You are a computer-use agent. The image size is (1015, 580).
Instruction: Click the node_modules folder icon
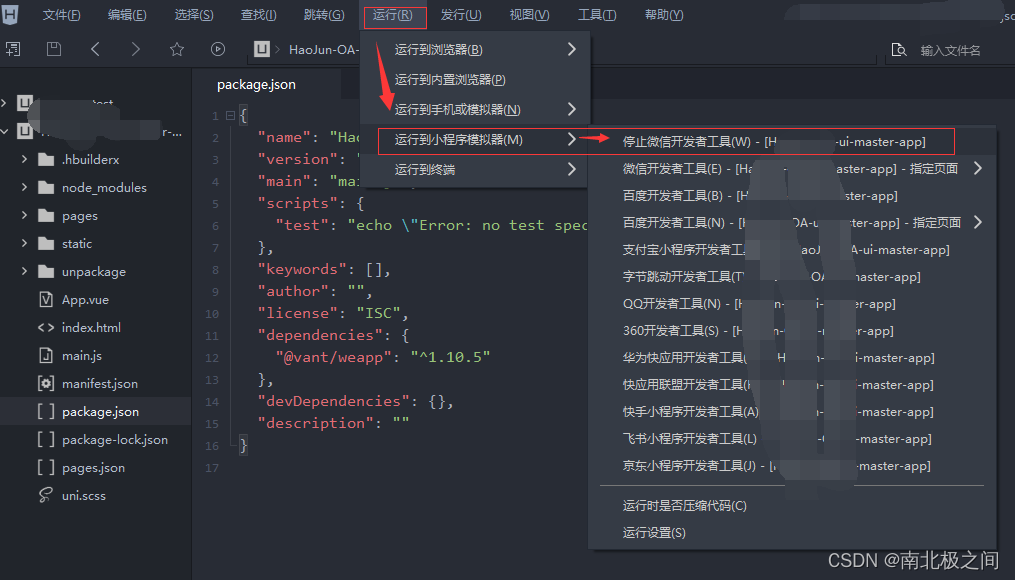[x=46, y=188]
